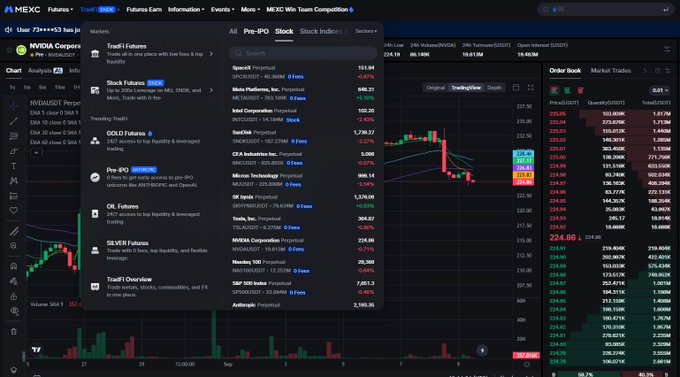Click the trash remove drawings icon
The width and height of the screenshot is (680, 377).
[13, 331]
